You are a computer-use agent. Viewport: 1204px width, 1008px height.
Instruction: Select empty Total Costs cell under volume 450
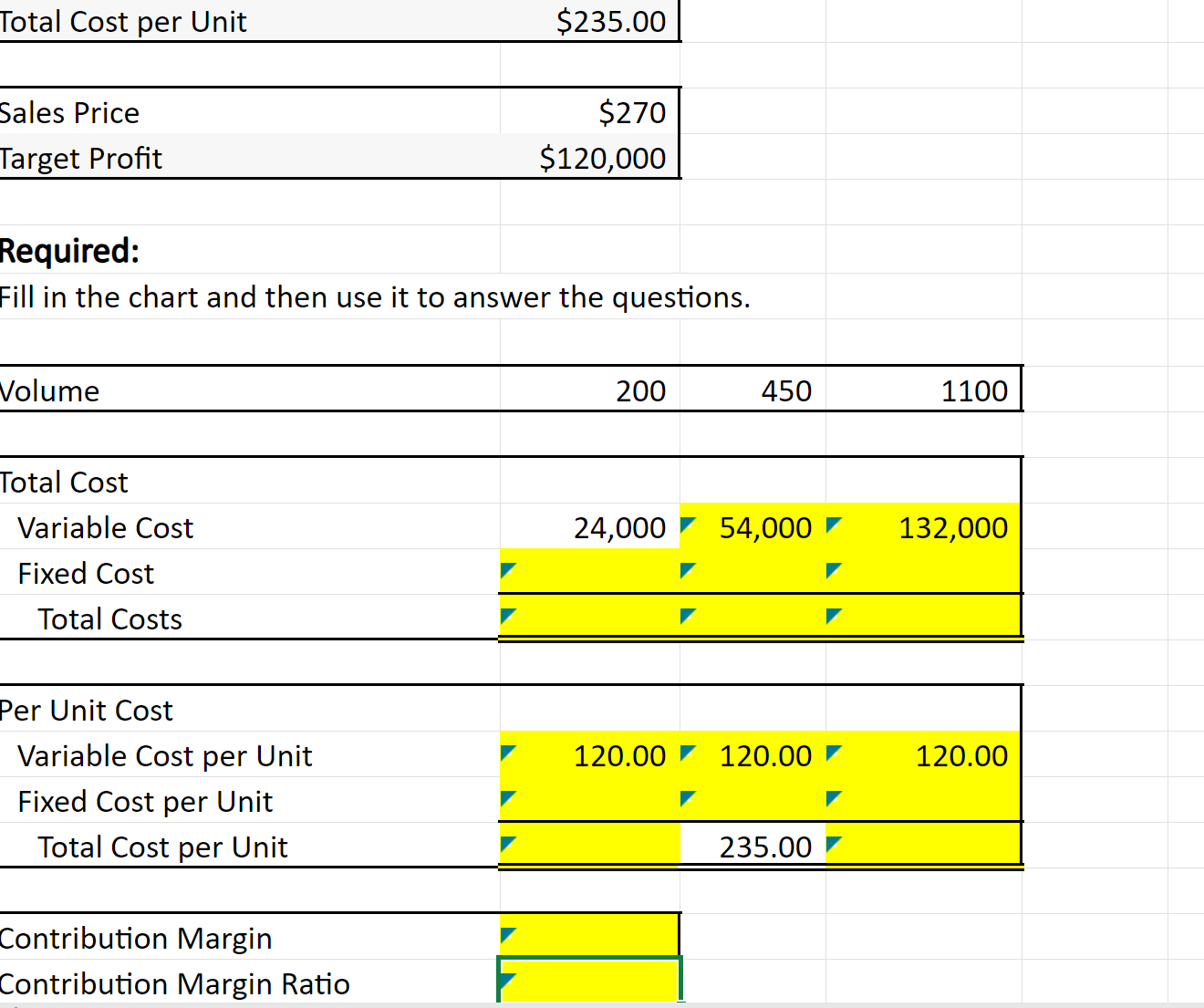(753, 617)
